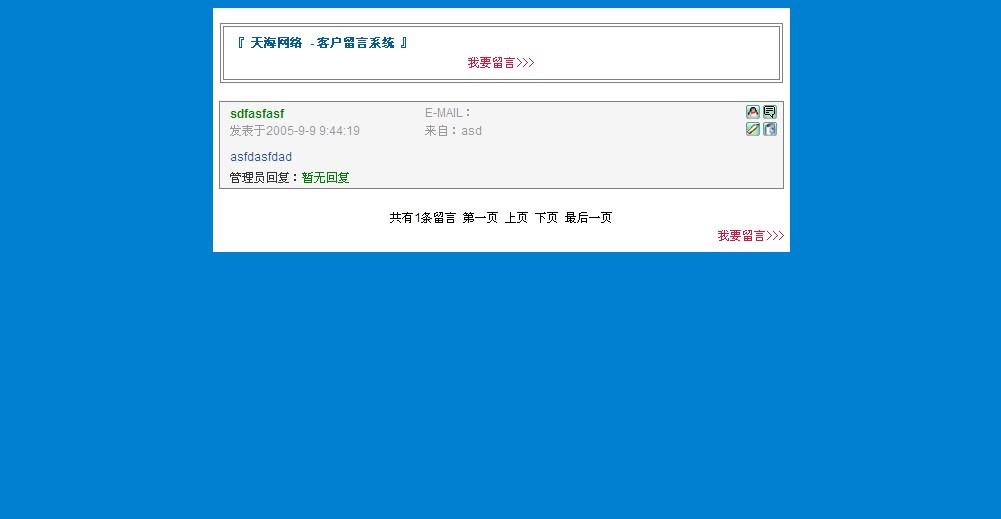The image size is (1001, 519).
Task: Open the top 我要留言>>> link
Action: point(500,63)
